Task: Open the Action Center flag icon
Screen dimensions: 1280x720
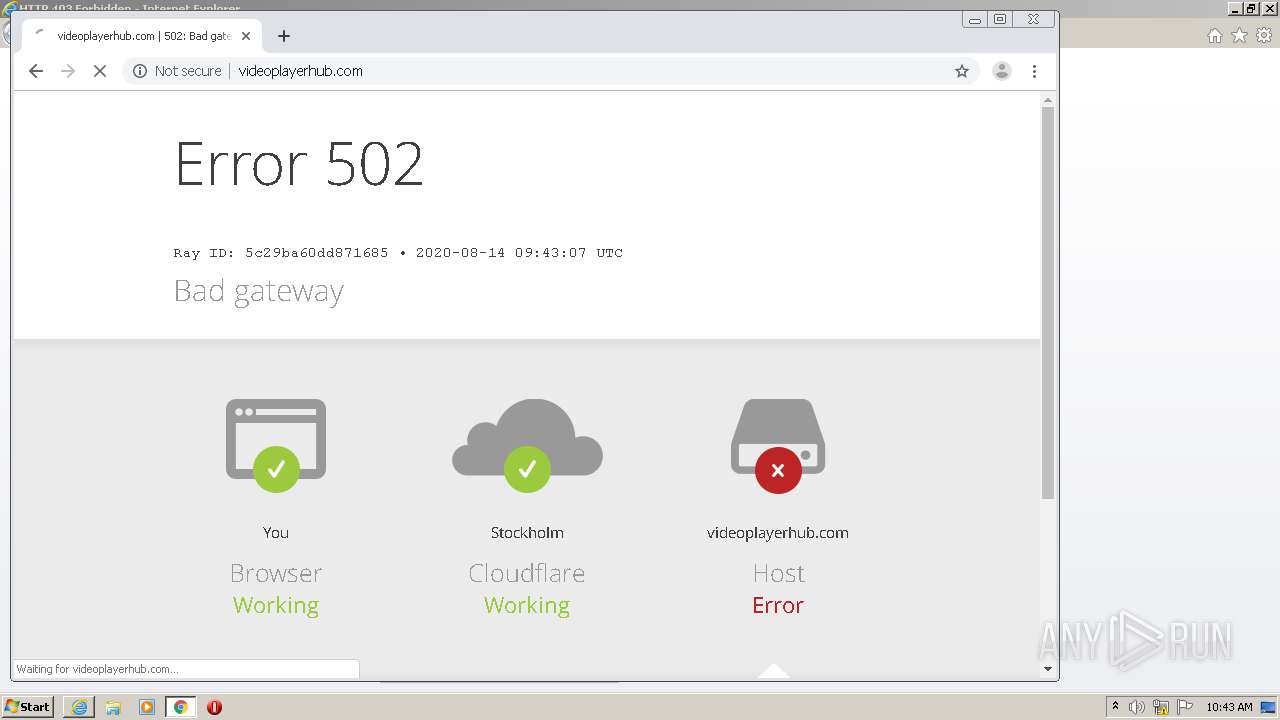Action: click(x=1185, y=707)
